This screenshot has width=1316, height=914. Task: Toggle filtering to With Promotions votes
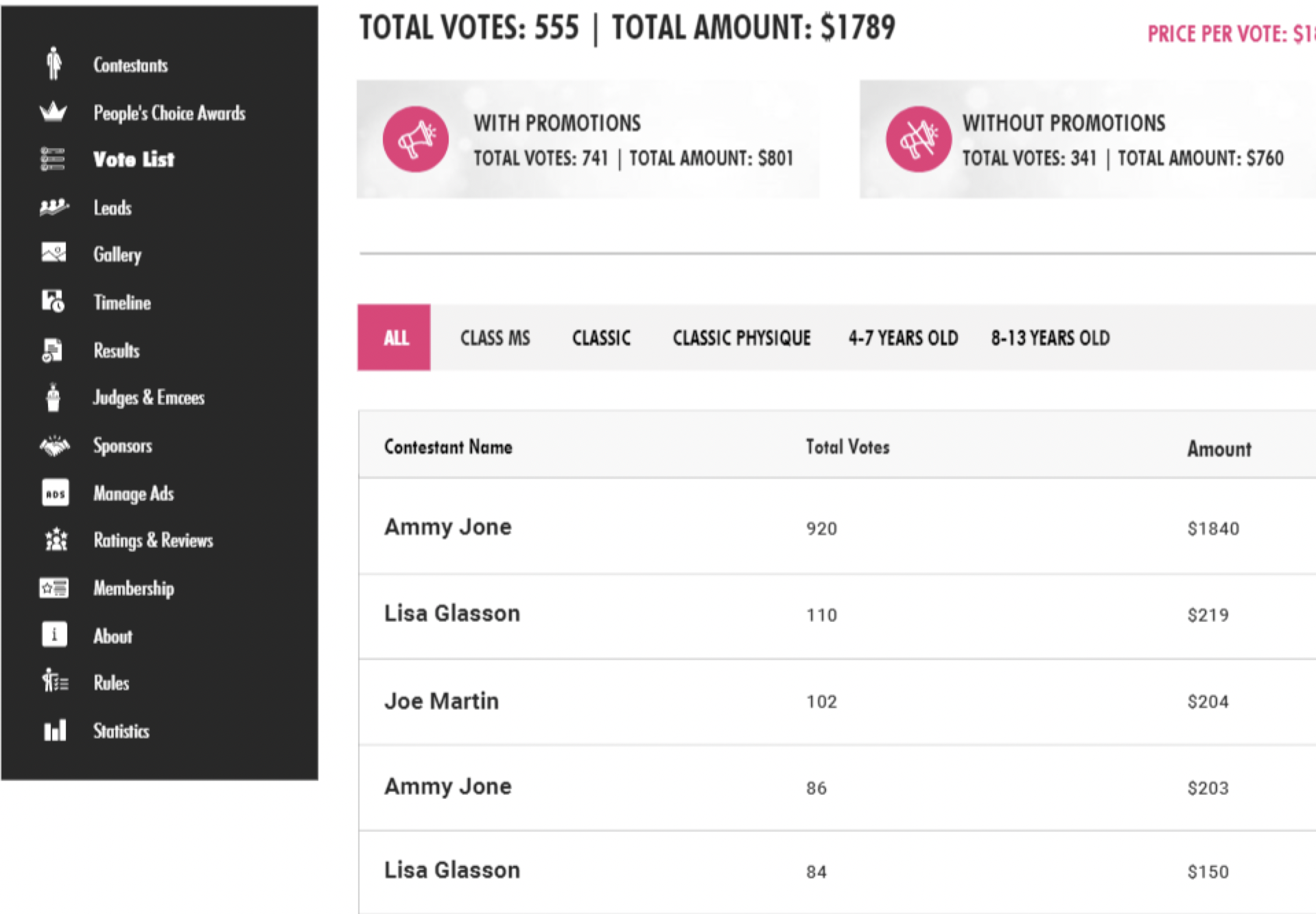tap(587, 139)
